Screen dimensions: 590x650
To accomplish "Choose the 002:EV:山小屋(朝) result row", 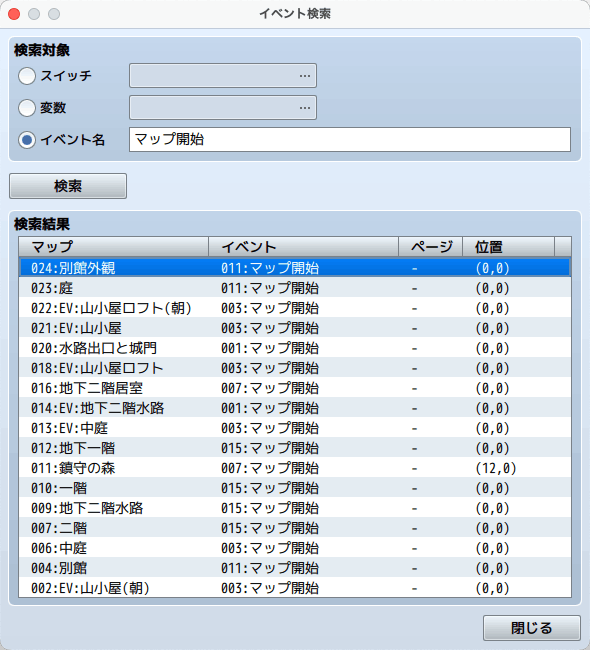I will [x=295, y=588].
